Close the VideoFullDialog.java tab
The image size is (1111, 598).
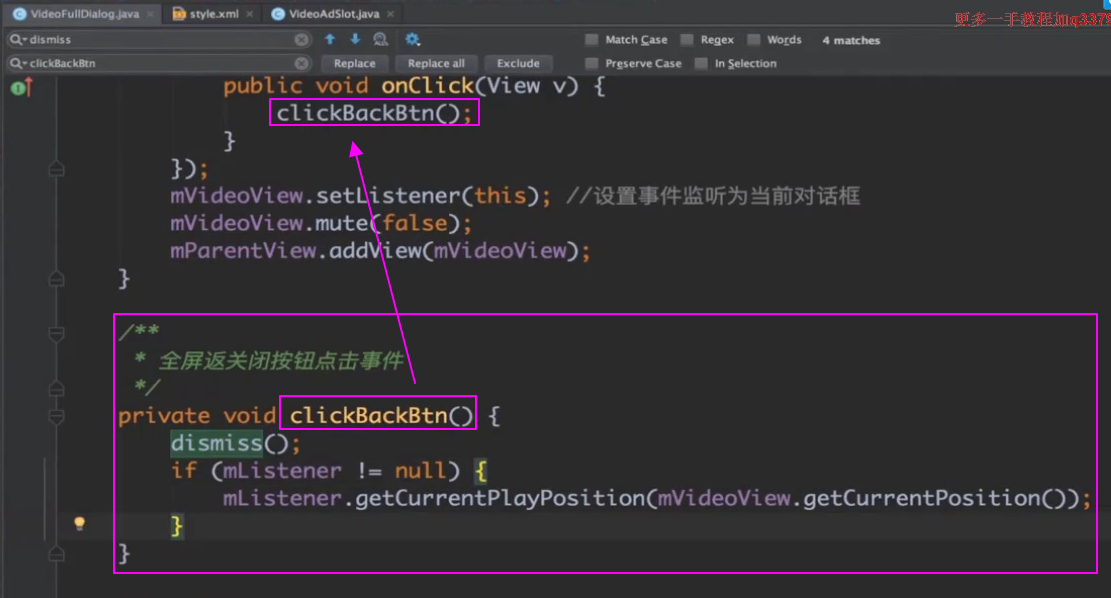150,13
